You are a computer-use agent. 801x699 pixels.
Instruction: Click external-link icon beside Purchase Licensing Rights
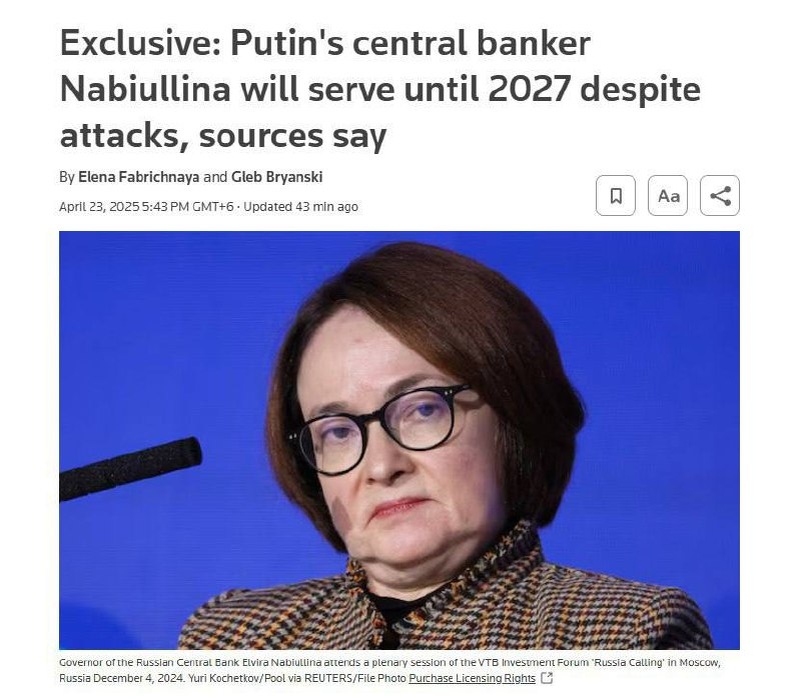(x=547, y=678)
